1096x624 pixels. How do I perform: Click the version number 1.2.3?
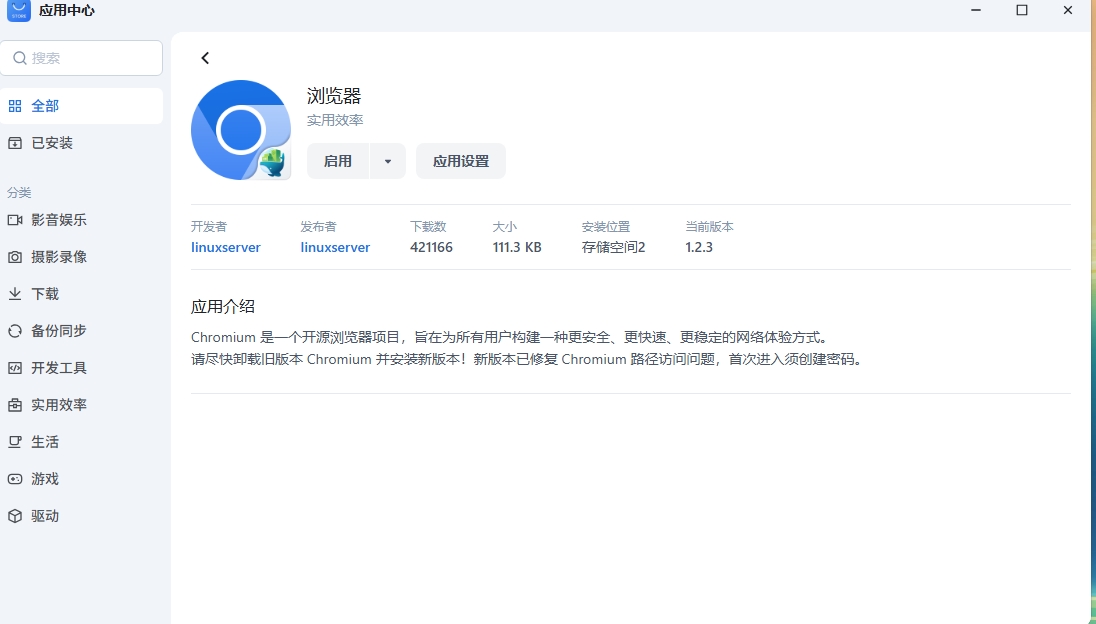[699, 247]
